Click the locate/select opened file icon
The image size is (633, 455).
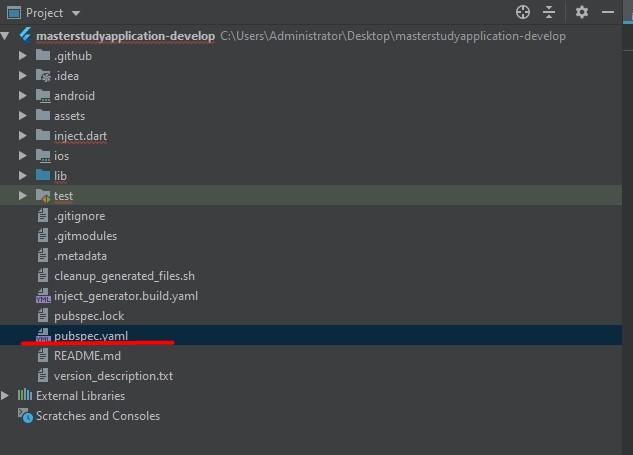522,13
